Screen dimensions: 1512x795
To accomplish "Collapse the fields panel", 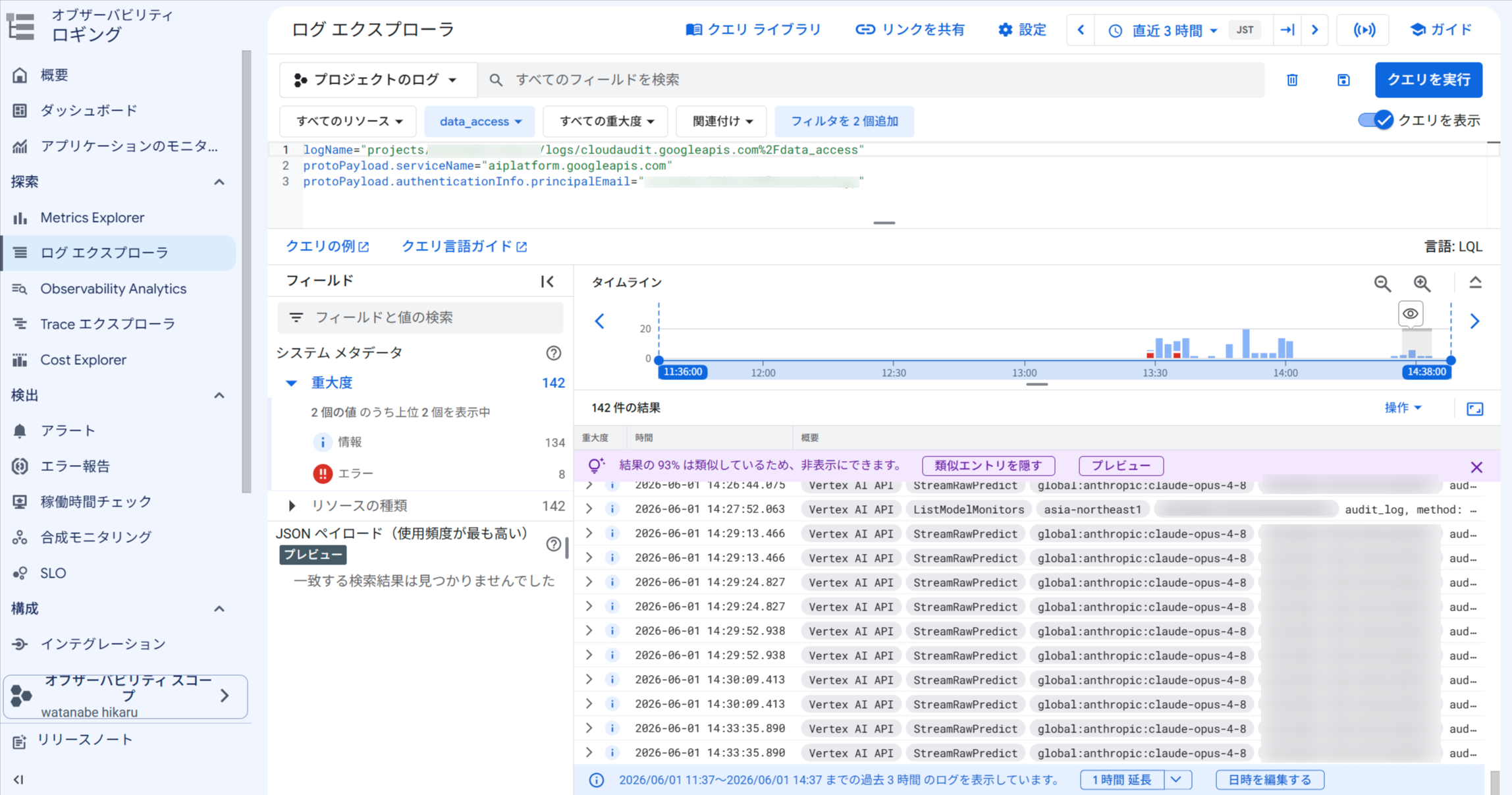I will (x=547, y=281).
